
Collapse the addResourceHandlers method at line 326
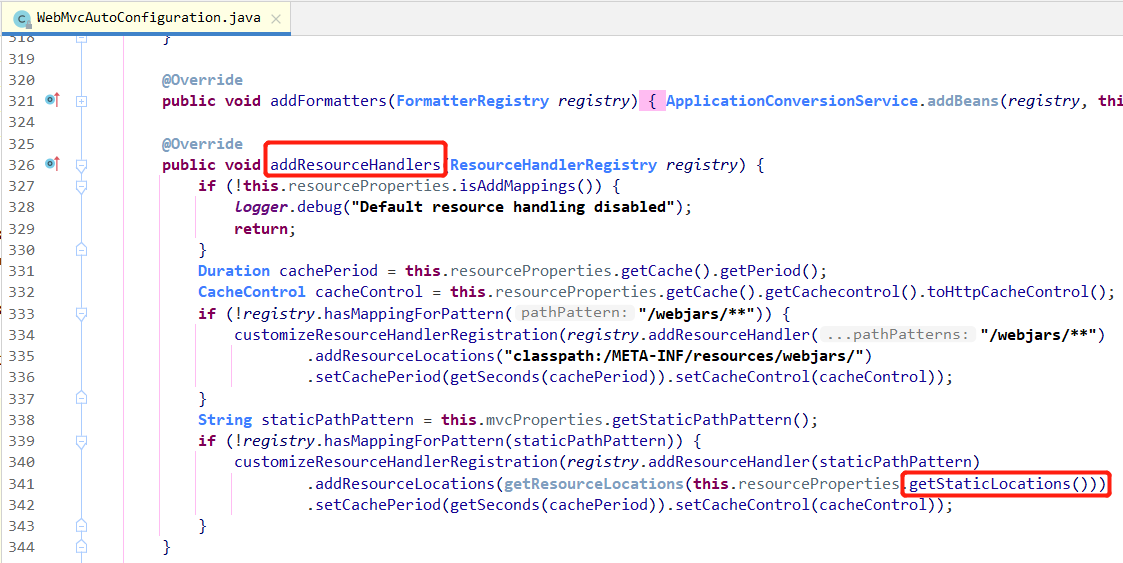[82, 165]
